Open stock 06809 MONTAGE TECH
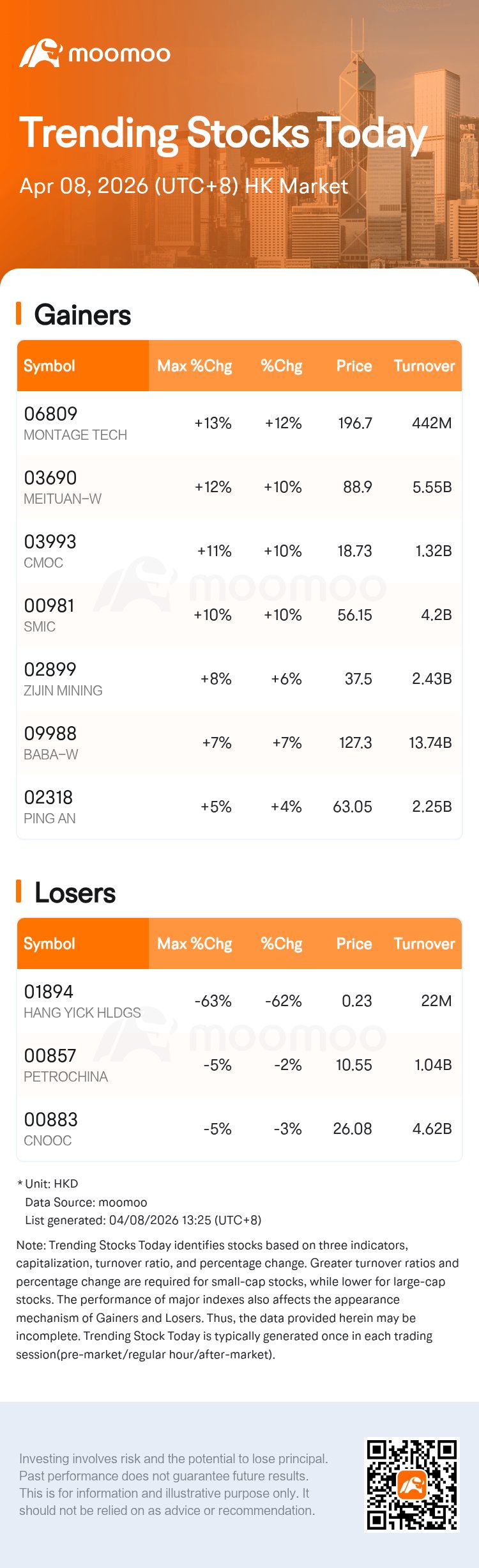 (75, 423)
